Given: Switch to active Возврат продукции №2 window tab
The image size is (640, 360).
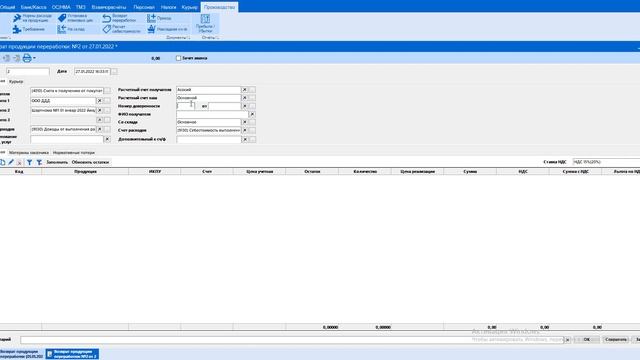Looking at the screenshot, I should [72, 354].
